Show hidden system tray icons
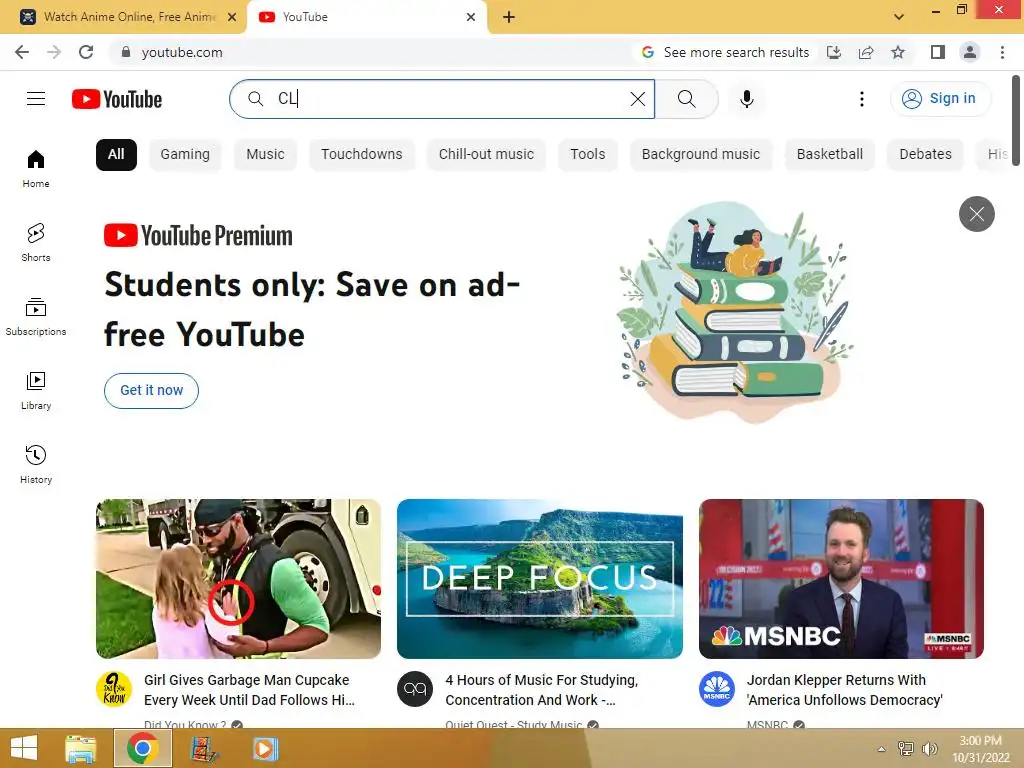The width and height of the screenshot is (1024, 768). [882, 749]
